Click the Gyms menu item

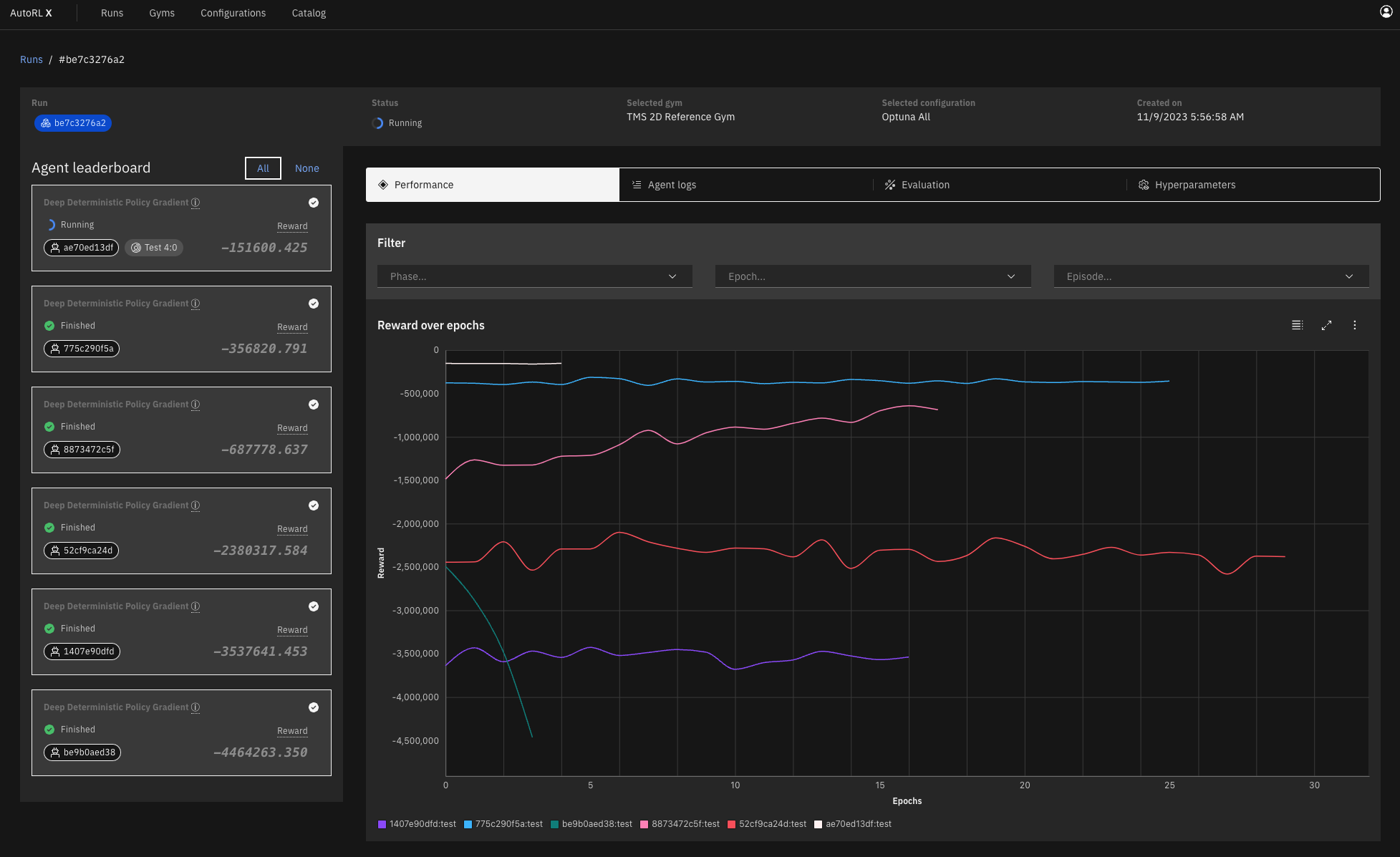click(161, 14)
